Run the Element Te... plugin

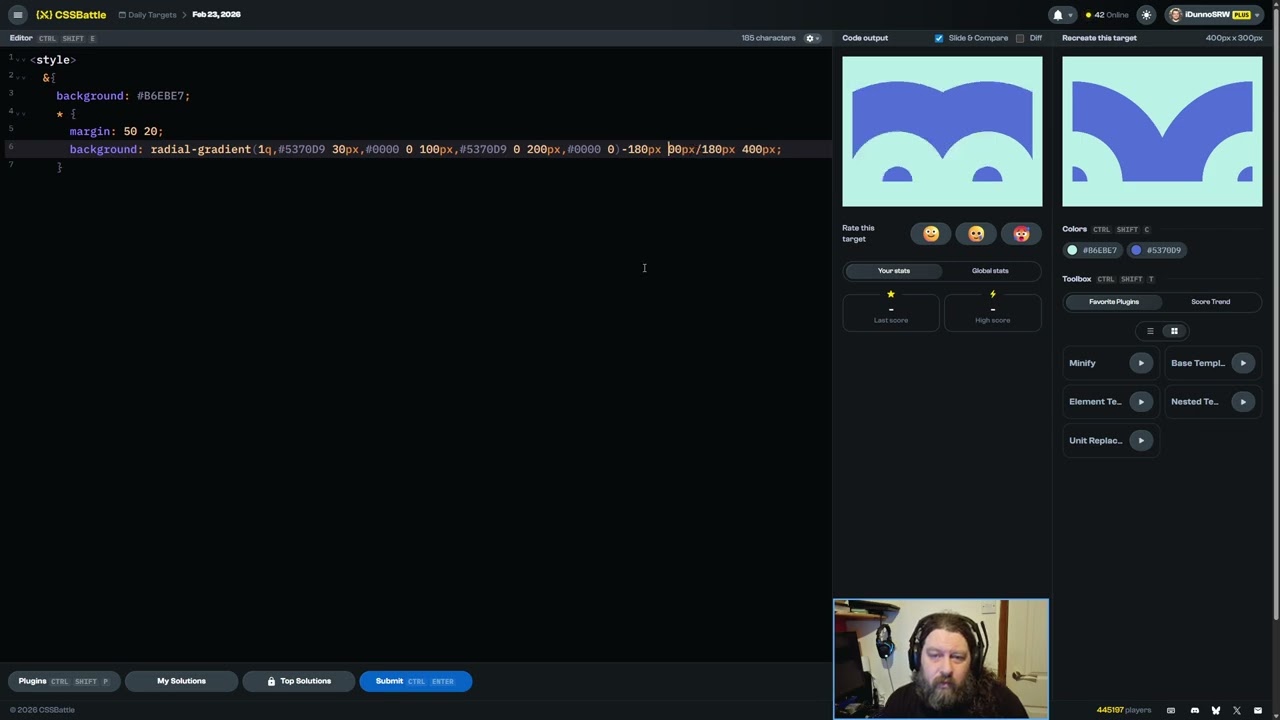pos(1140,402)
